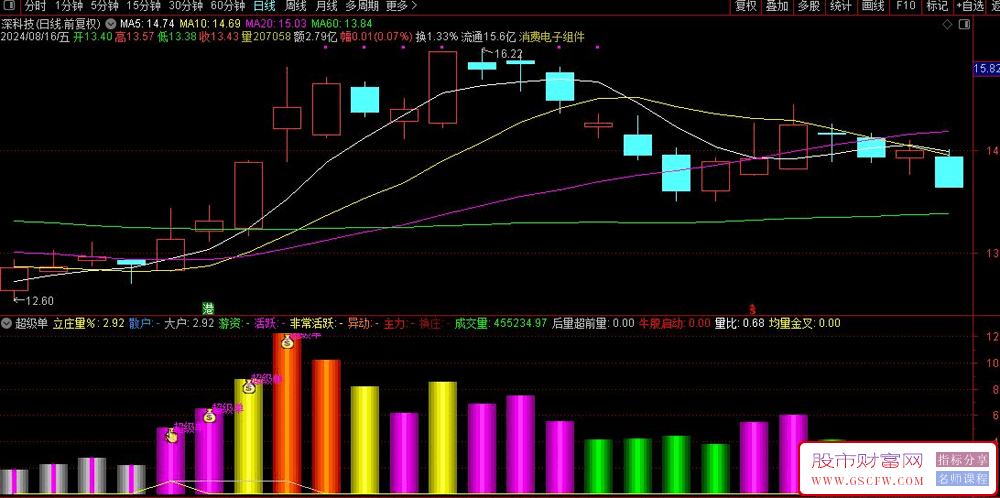Click the 标记 mark button
Screen dimensions: 1000x498
[937, 6]
